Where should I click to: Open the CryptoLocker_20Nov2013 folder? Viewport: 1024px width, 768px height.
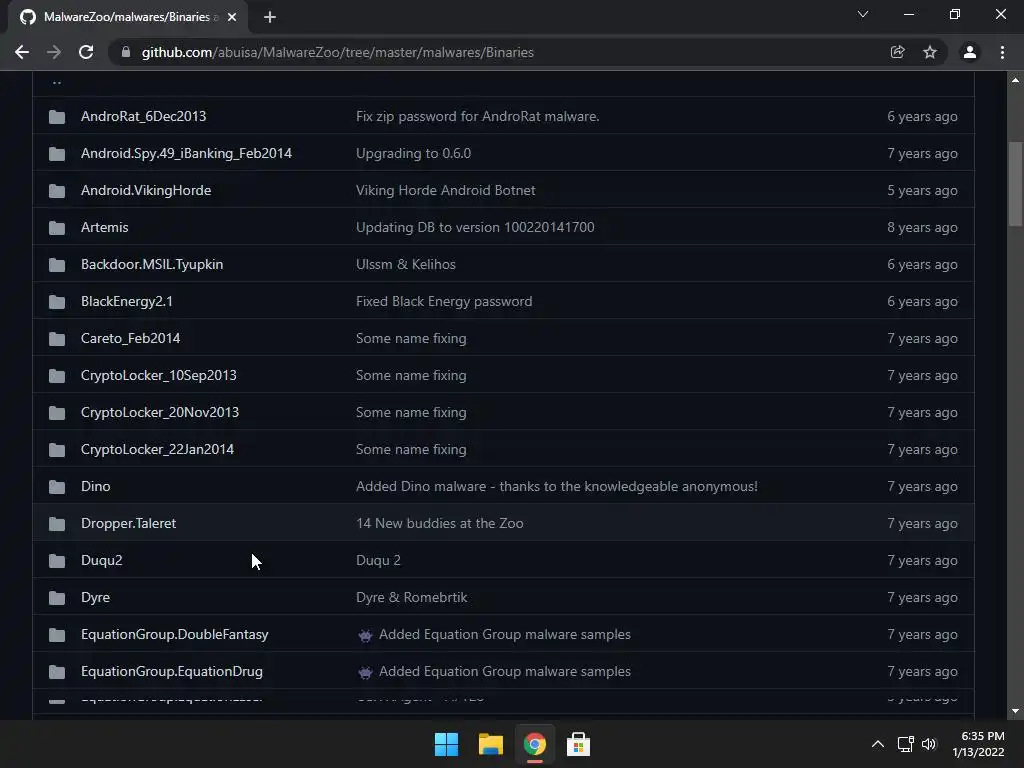pos(160,412)
